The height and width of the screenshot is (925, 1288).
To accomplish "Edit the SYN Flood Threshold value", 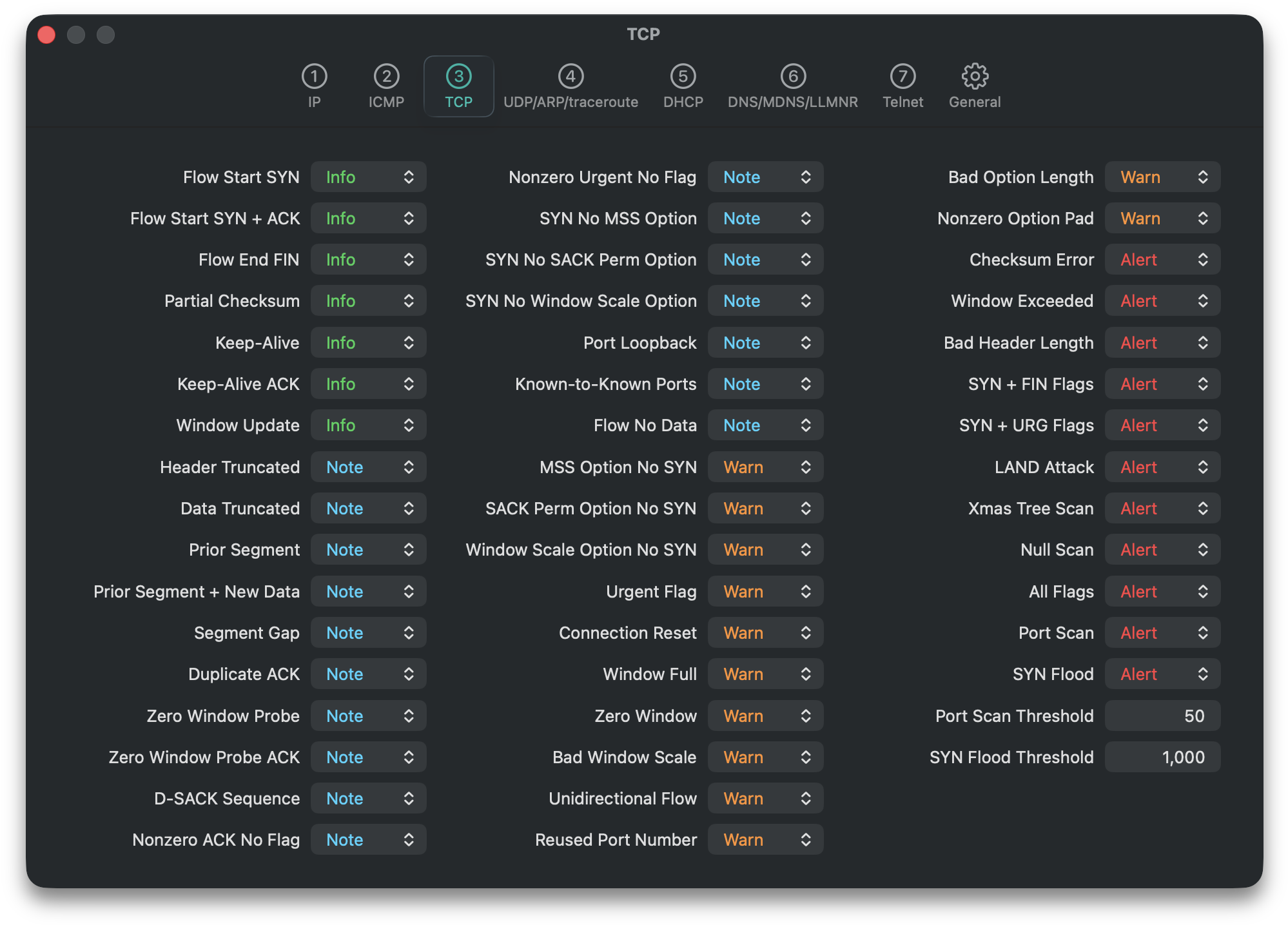I will (x=1162, y=757).
